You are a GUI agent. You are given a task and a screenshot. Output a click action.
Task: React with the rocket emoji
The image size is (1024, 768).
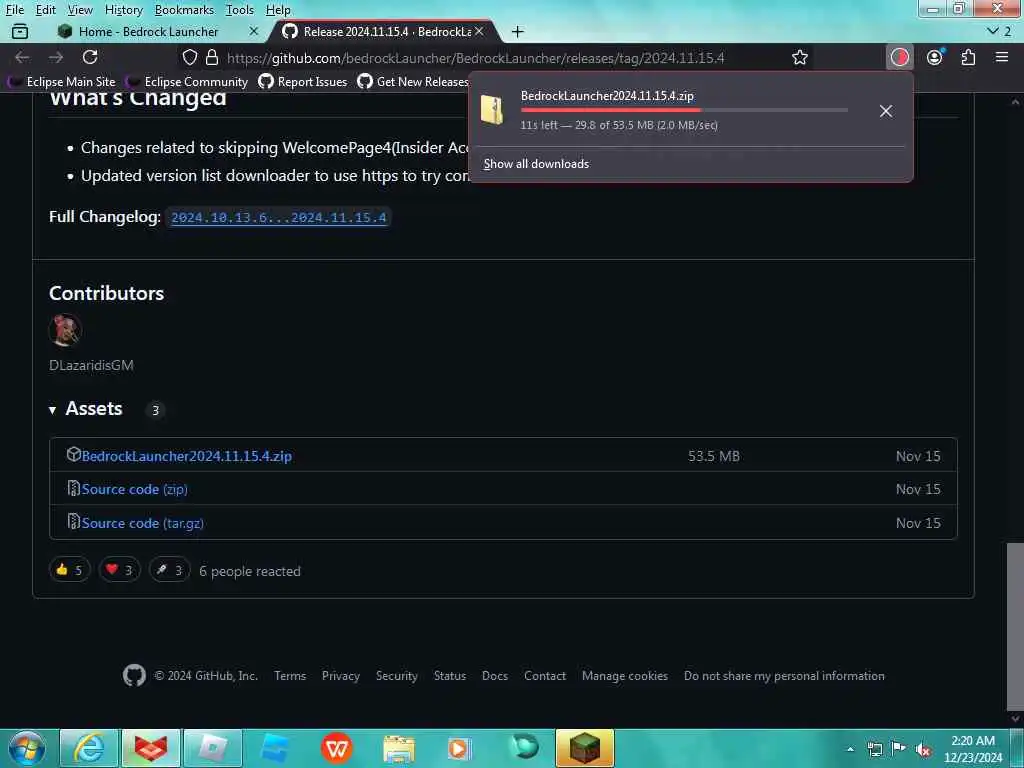coord(169,570)
